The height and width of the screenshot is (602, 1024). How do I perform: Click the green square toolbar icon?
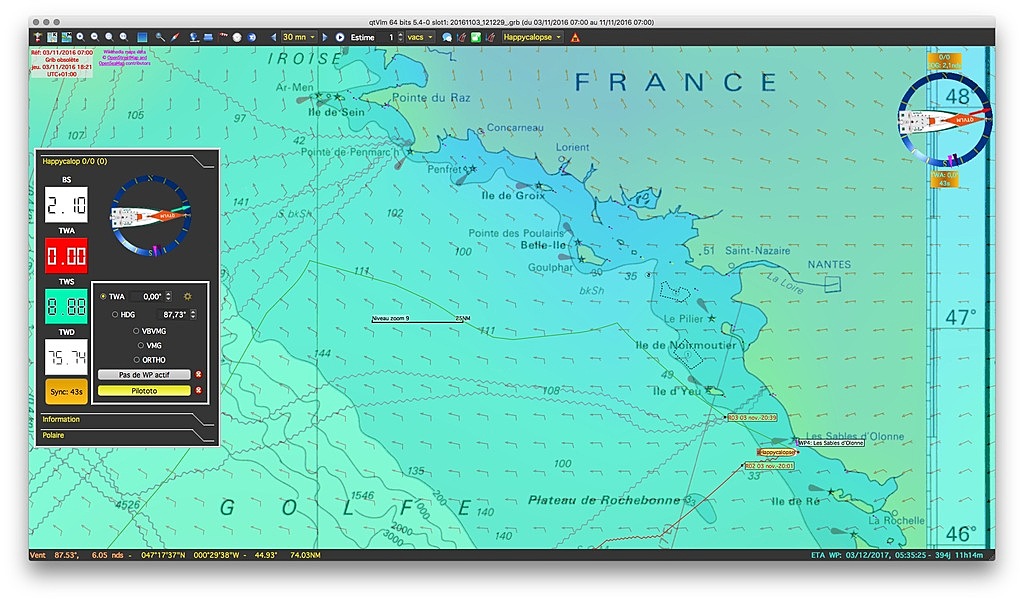click(x=476, y=37)
